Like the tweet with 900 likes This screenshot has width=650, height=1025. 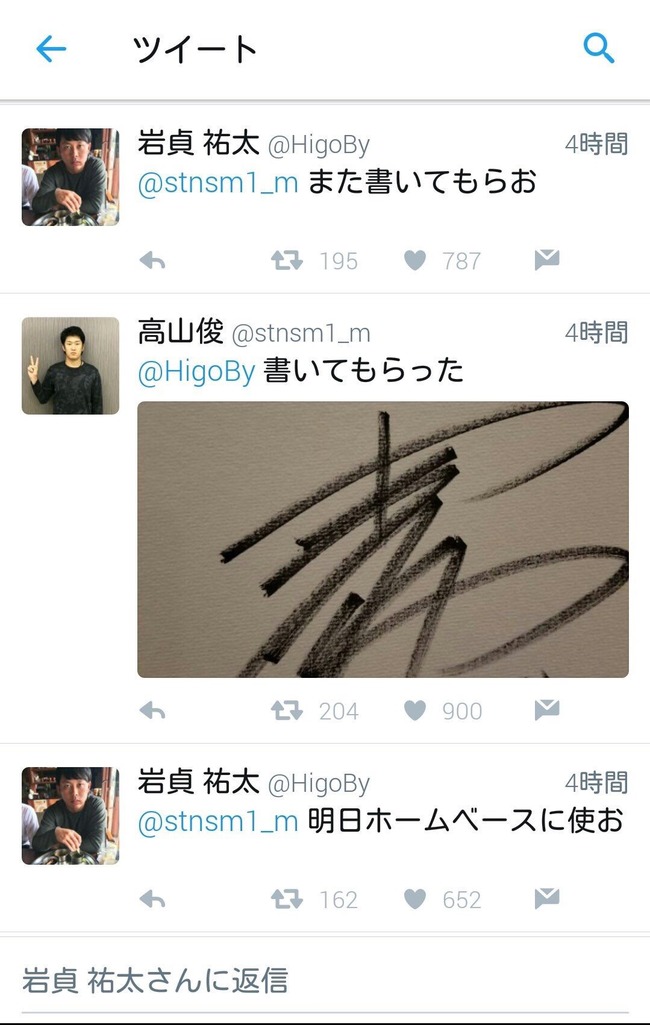click(x=415, y=710)
